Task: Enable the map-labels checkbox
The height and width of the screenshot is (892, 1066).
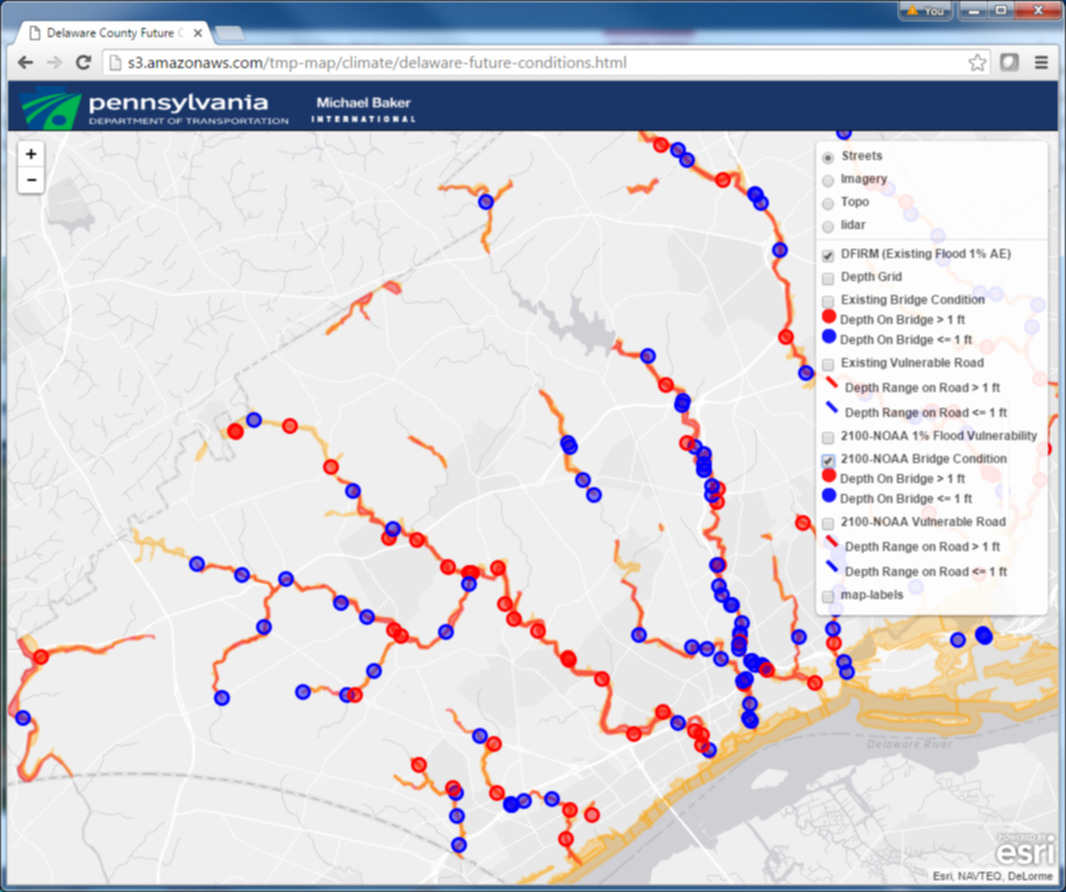Action: (828, 595)
